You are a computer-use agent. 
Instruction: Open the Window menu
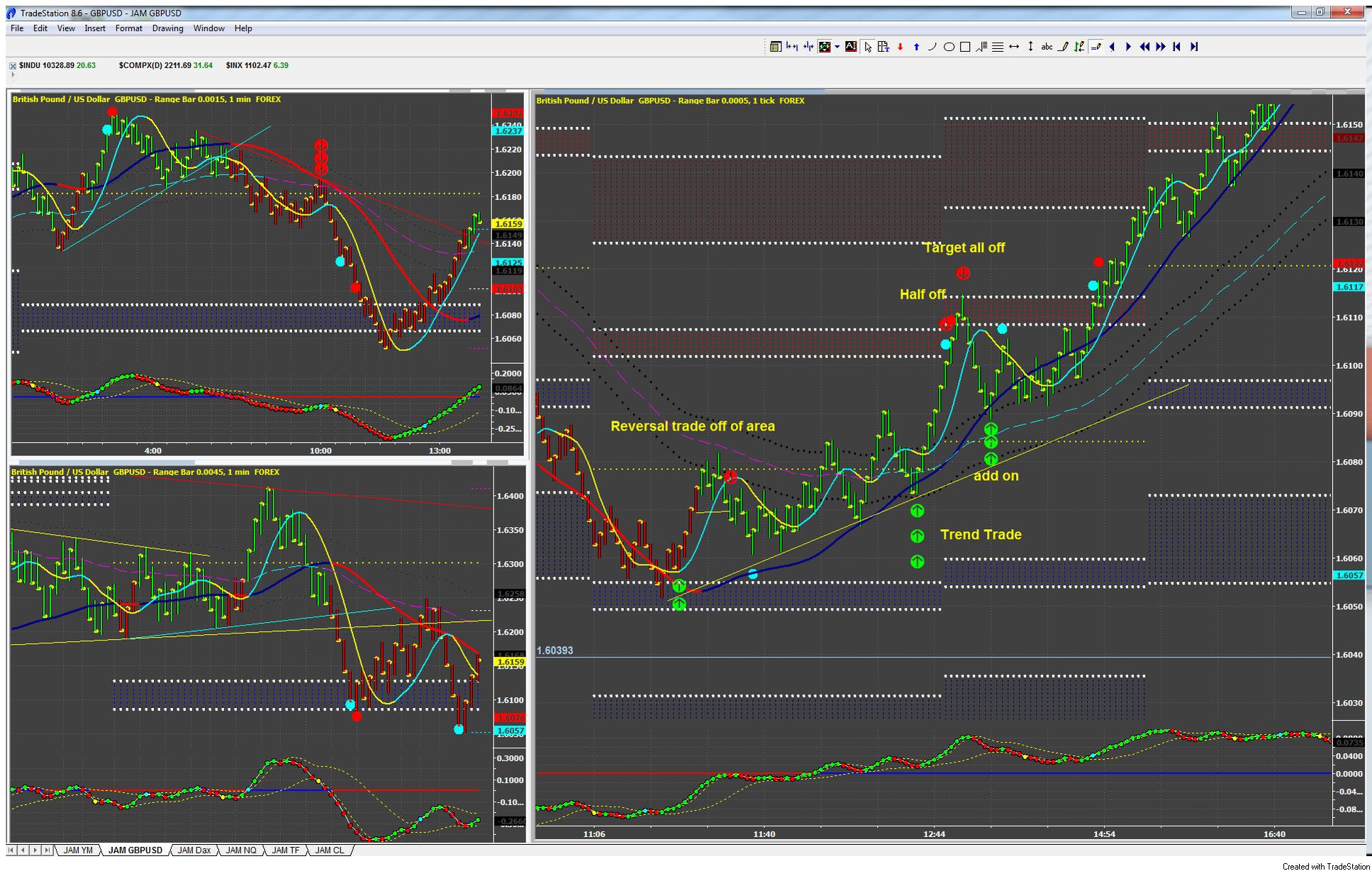click(209, 28)
